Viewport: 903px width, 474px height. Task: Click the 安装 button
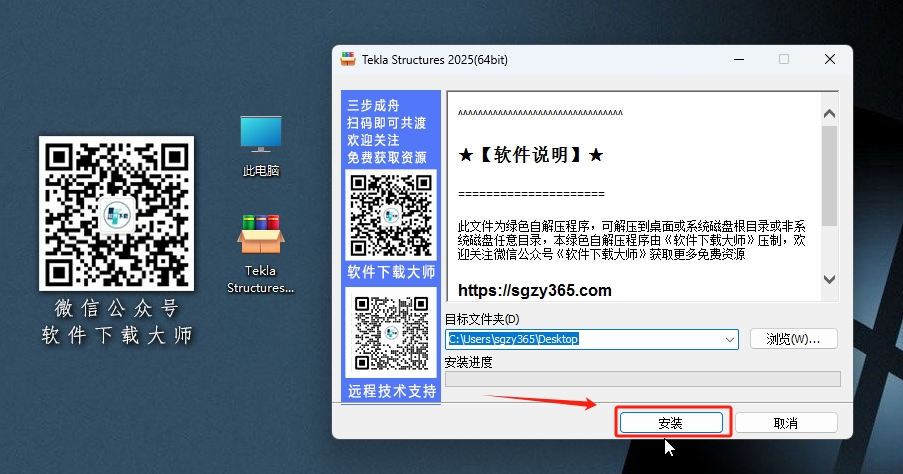[x=671, y=423]
